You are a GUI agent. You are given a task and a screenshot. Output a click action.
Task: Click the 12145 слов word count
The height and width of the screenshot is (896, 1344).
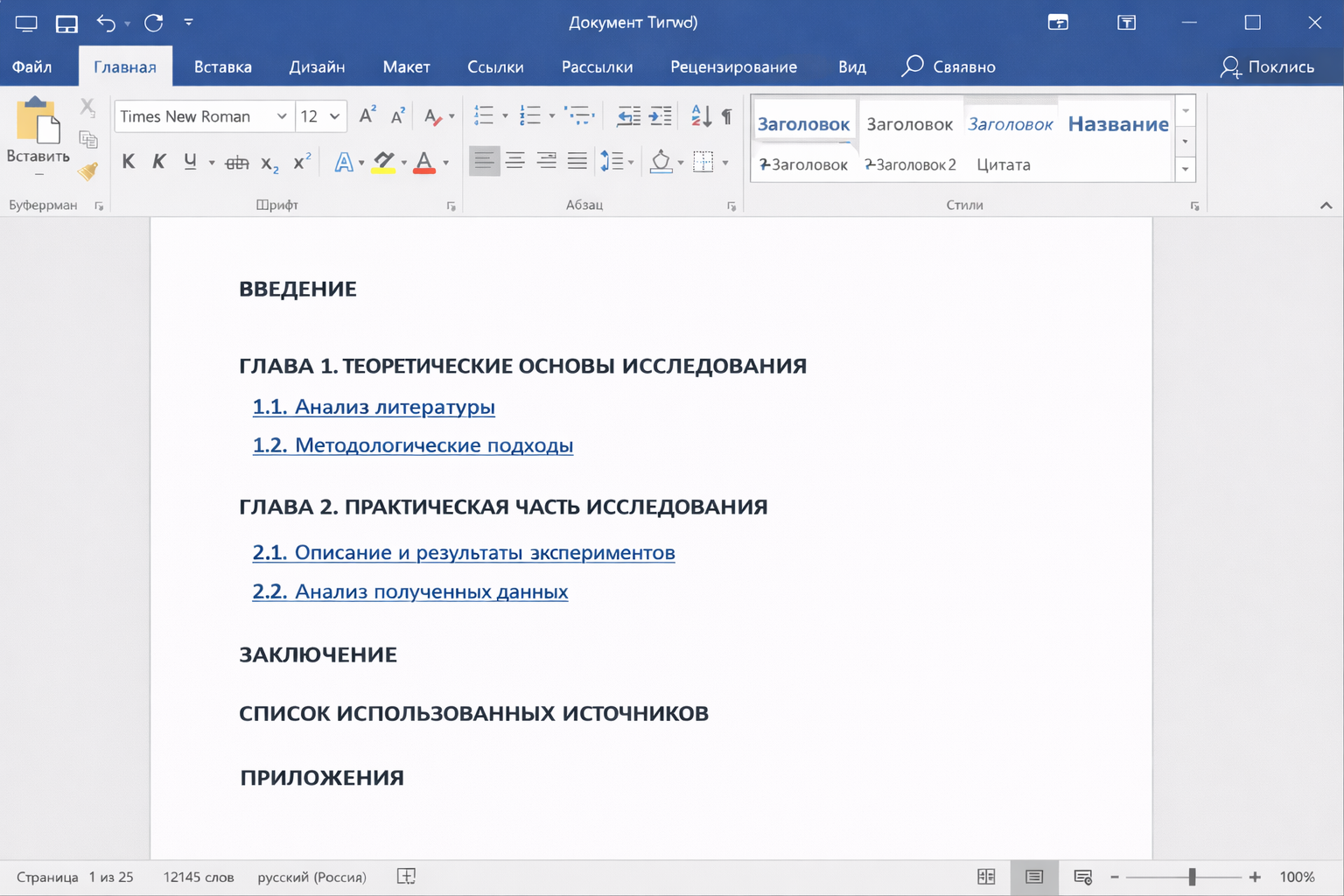coord(198,876)
